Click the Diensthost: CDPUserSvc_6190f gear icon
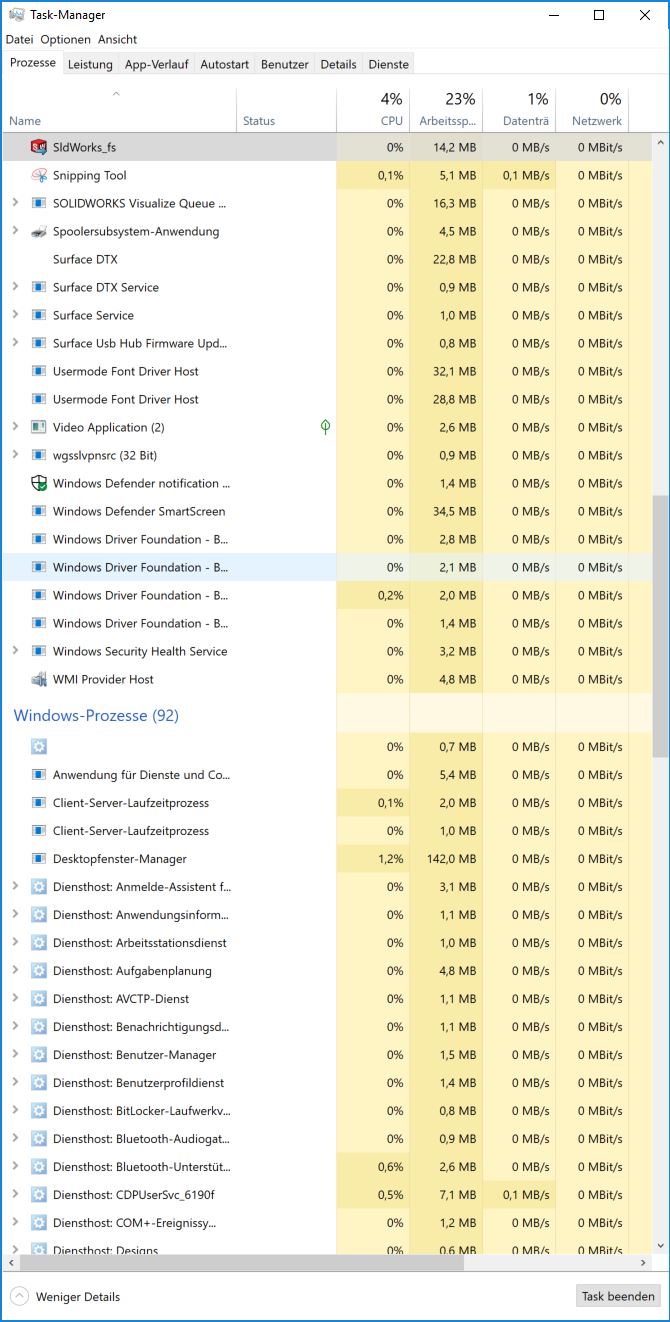Screen dimensions: 670x1322 (x=39, y=1195)
